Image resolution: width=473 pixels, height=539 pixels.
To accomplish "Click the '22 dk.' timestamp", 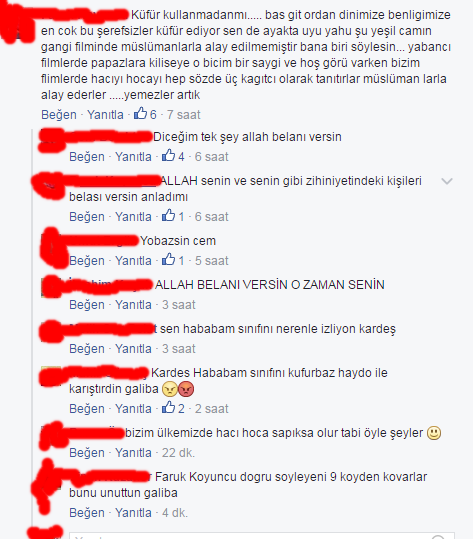I will point(178,453).
